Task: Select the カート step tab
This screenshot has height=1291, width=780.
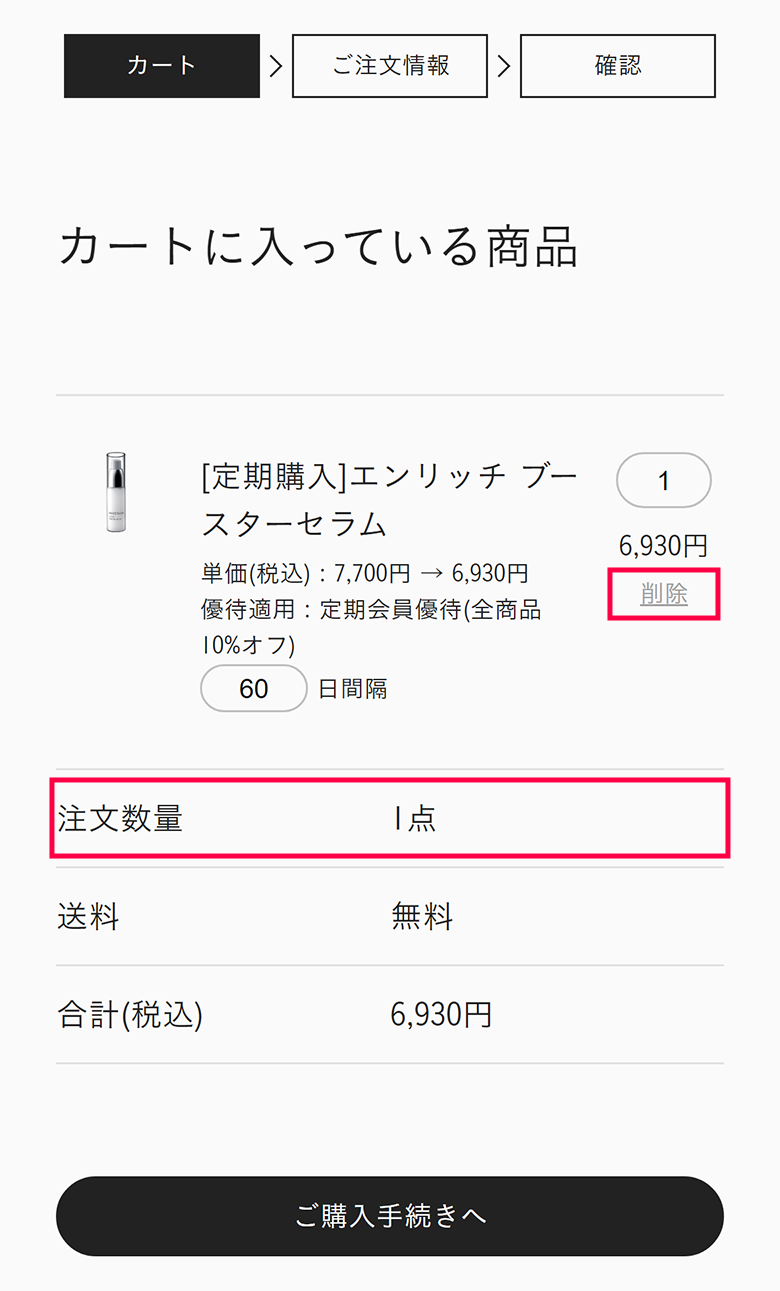Action: [162, 66]
